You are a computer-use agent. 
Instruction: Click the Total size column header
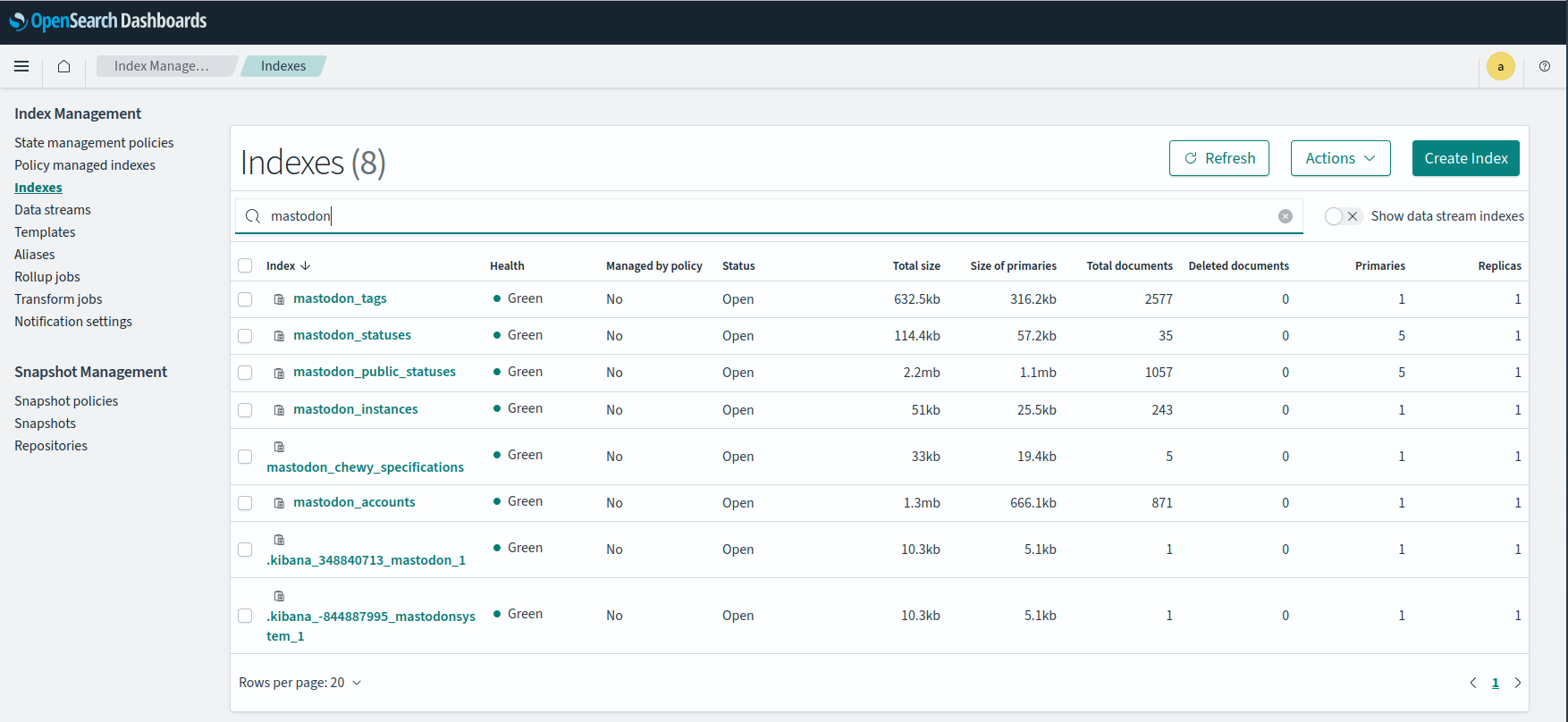[x=916, y=265]
